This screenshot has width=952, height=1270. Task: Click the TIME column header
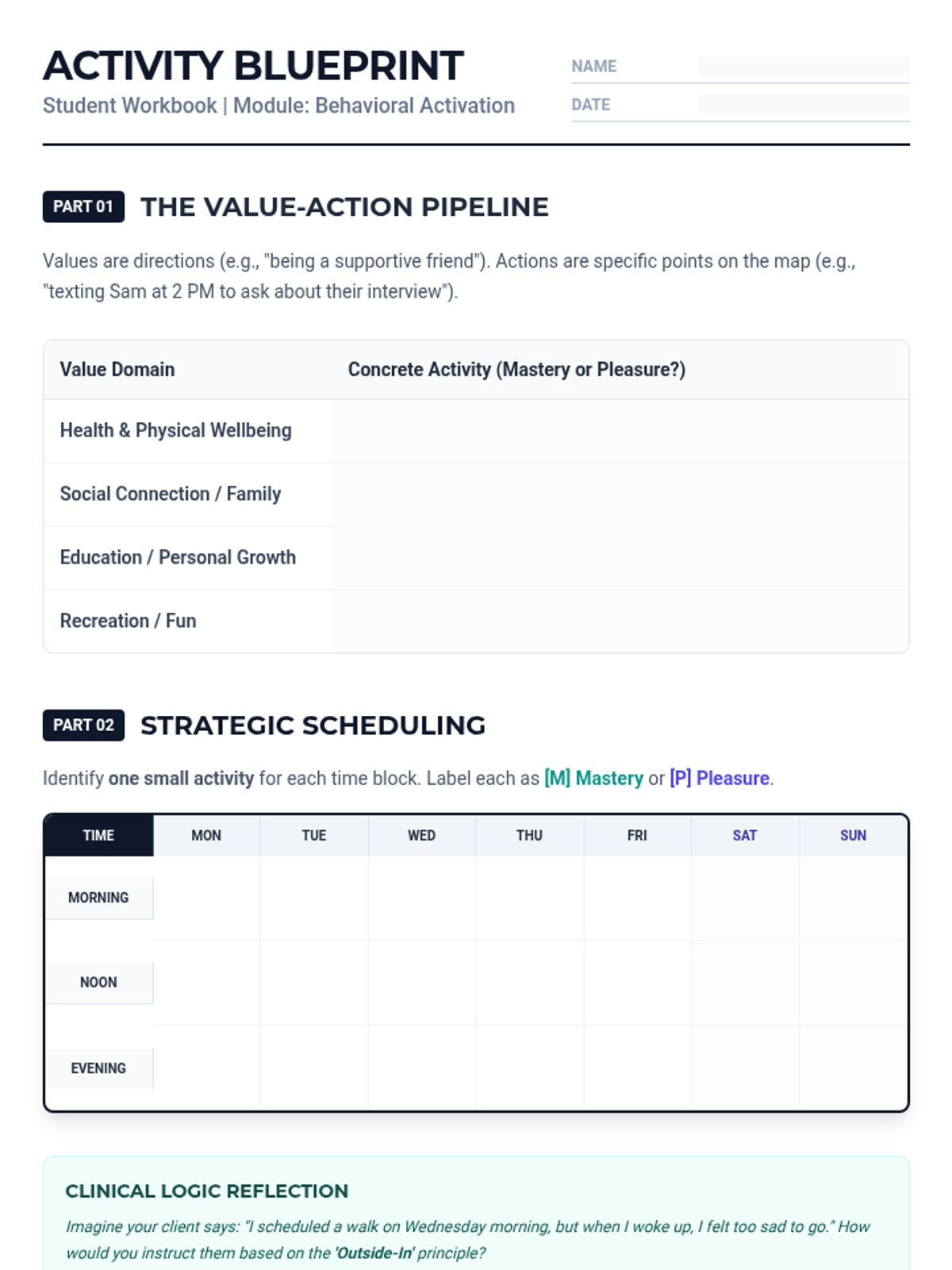(x=98, y=836)
